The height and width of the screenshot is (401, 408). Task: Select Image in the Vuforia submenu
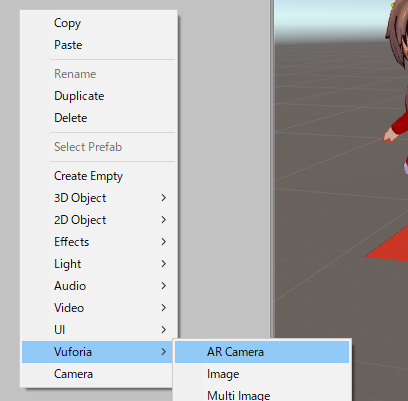tap(262, 374)
